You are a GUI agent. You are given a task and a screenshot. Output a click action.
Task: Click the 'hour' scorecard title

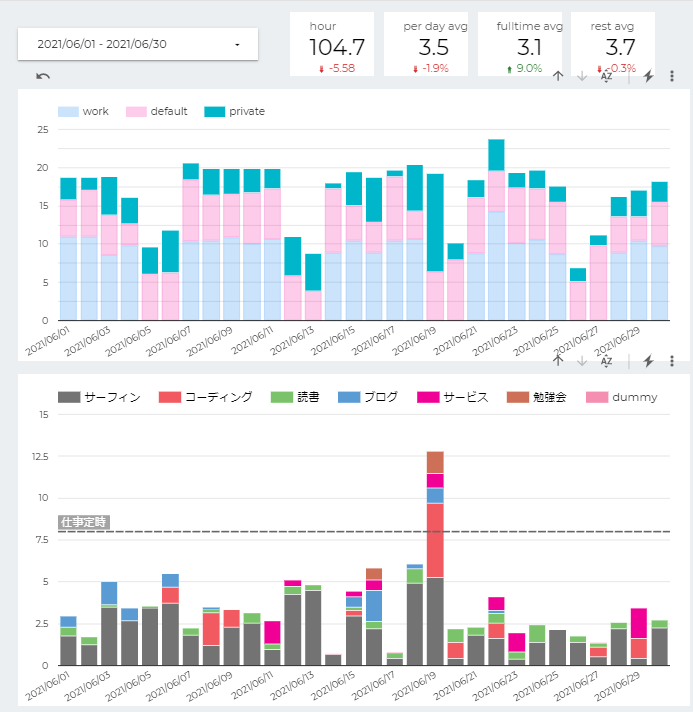323,26
